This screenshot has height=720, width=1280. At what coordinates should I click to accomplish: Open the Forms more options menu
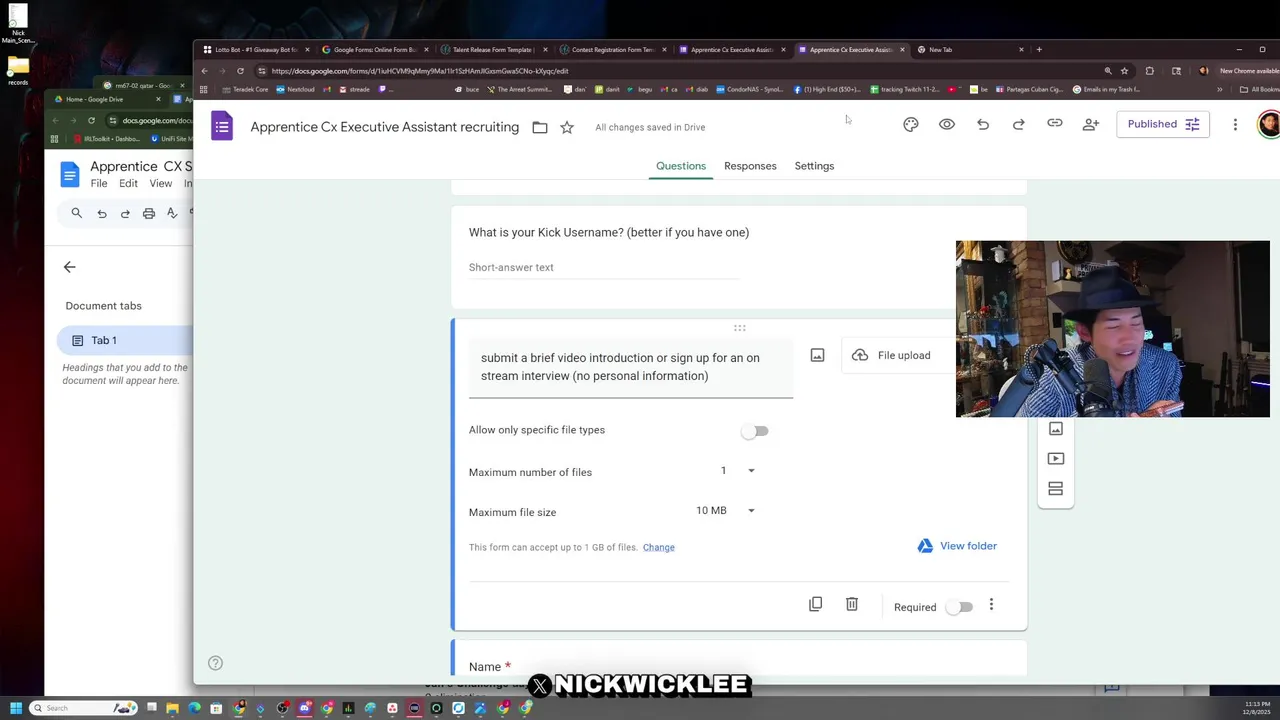pos(1235,124)
